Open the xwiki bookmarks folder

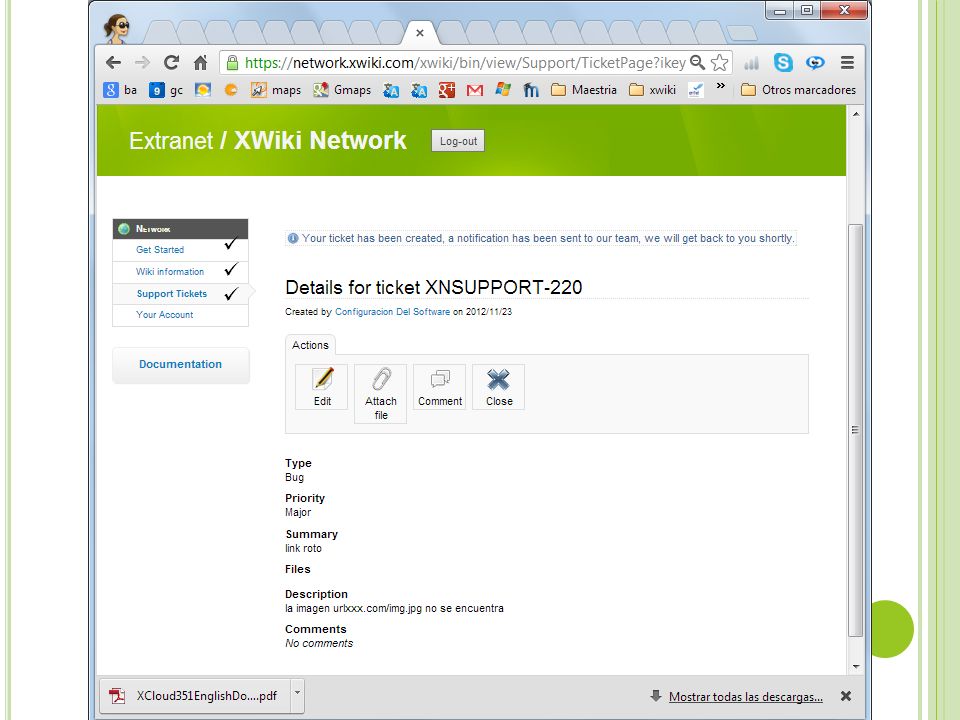coord(653,90)
